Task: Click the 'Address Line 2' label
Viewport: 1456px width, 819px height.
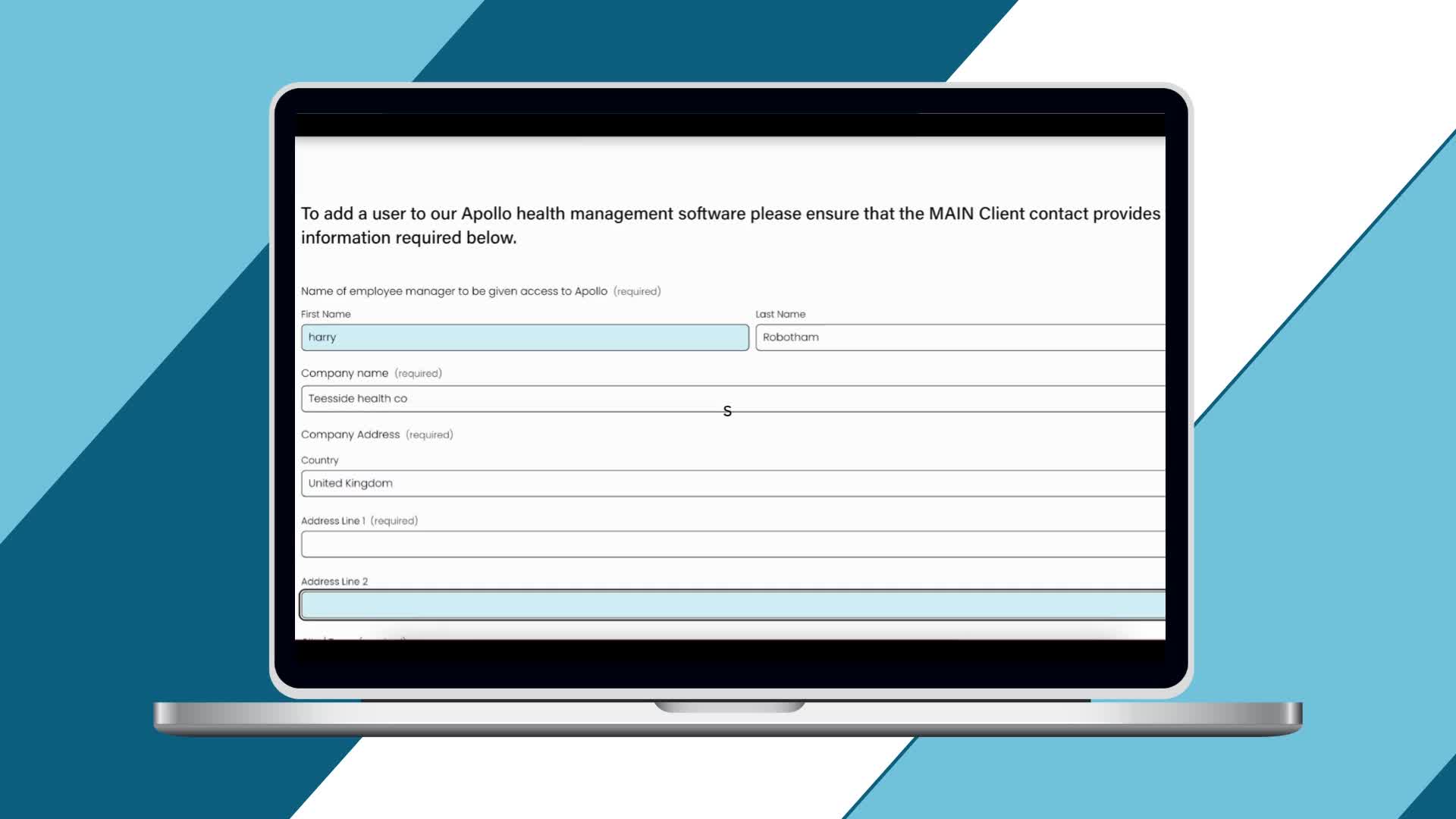Action: pos(334,582)
